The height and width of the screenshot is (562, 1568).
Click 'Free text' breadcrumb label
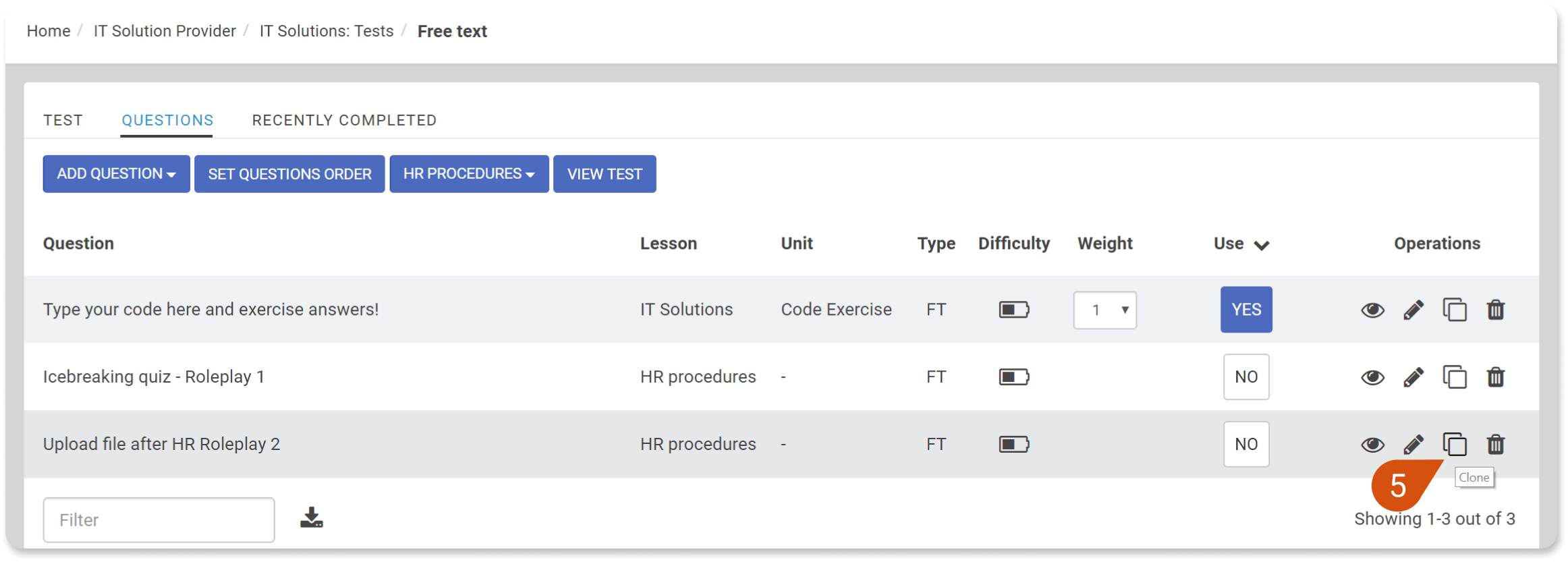[x=452, y=31]
